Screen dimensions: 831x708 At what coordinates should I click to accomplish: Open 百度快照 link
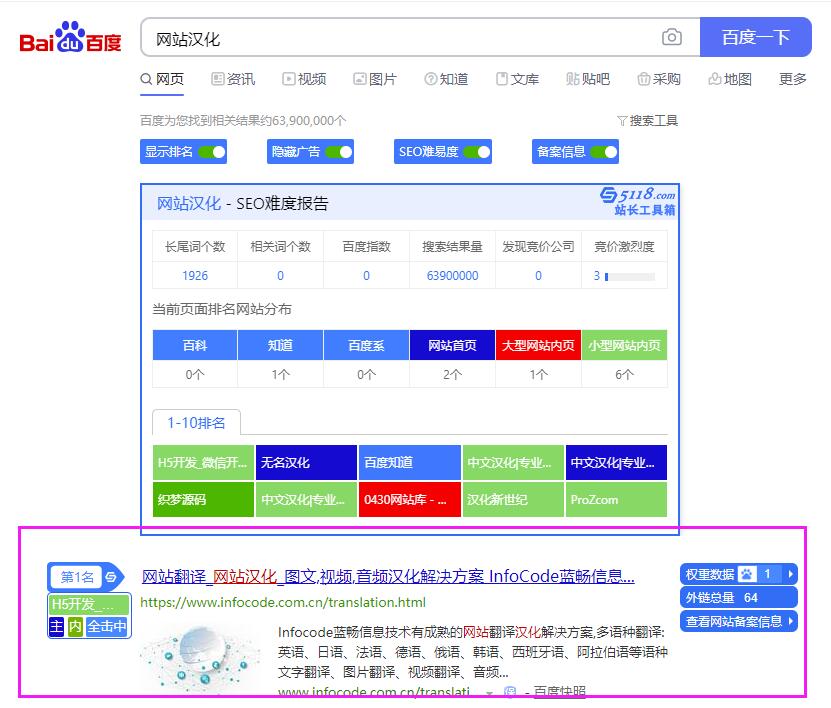[559, 692]
